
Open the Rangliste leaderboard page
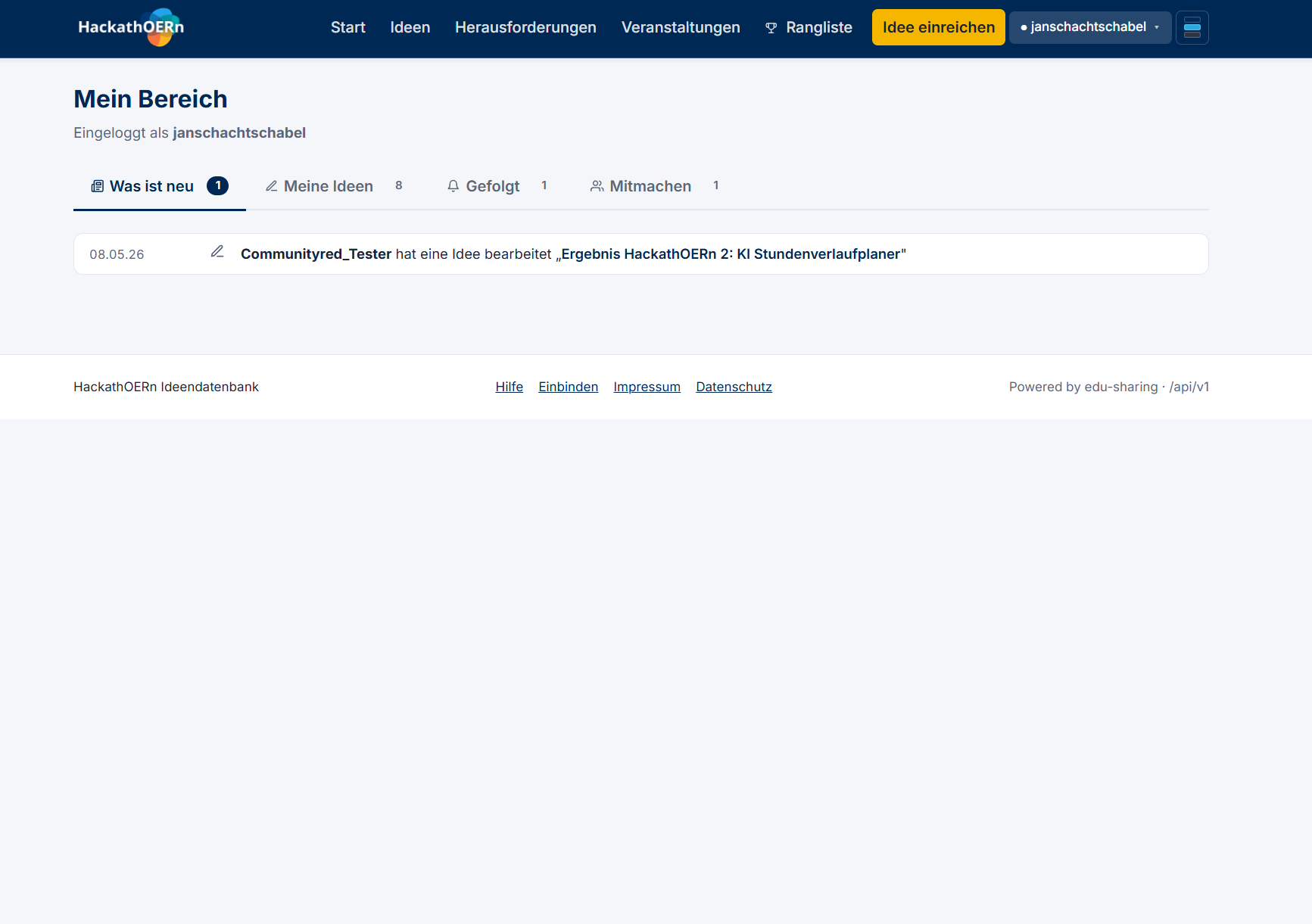[x=809, y=27]
